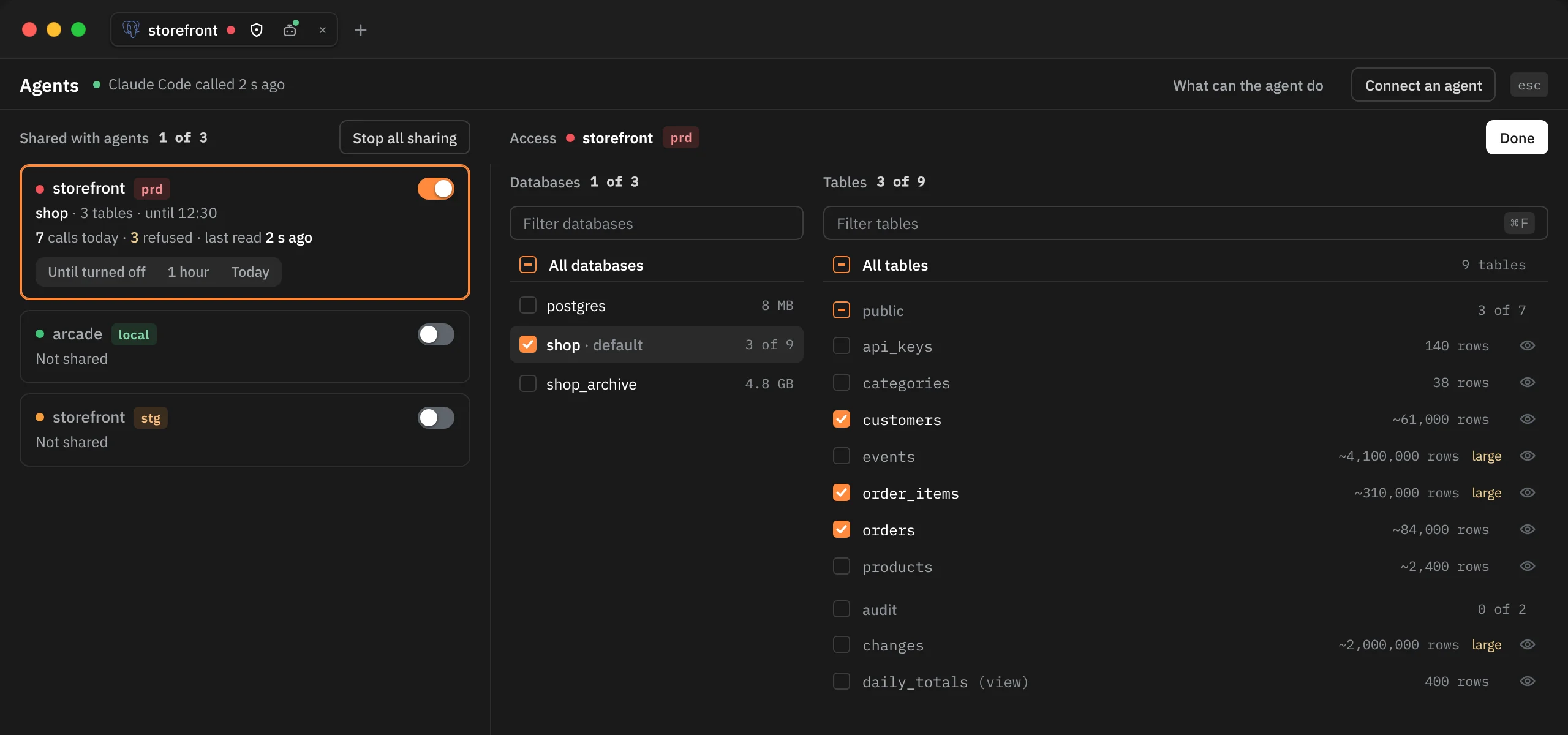Open the agent robot icon in tab
The height and width of the screenshot is (735, 1568).
(x=290, y=29)
